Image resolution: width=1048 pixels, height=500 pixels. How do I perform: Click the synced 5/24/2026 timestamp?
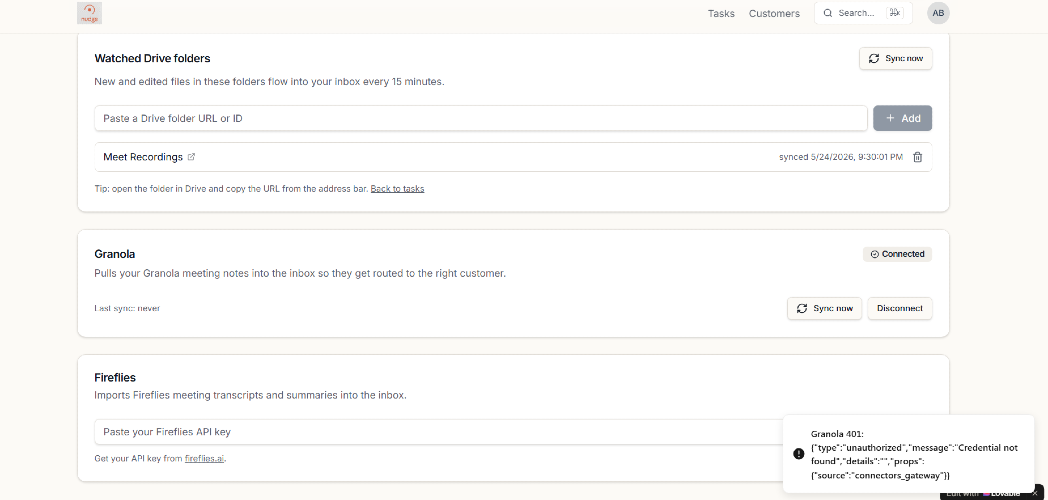(x=841, y=157)
